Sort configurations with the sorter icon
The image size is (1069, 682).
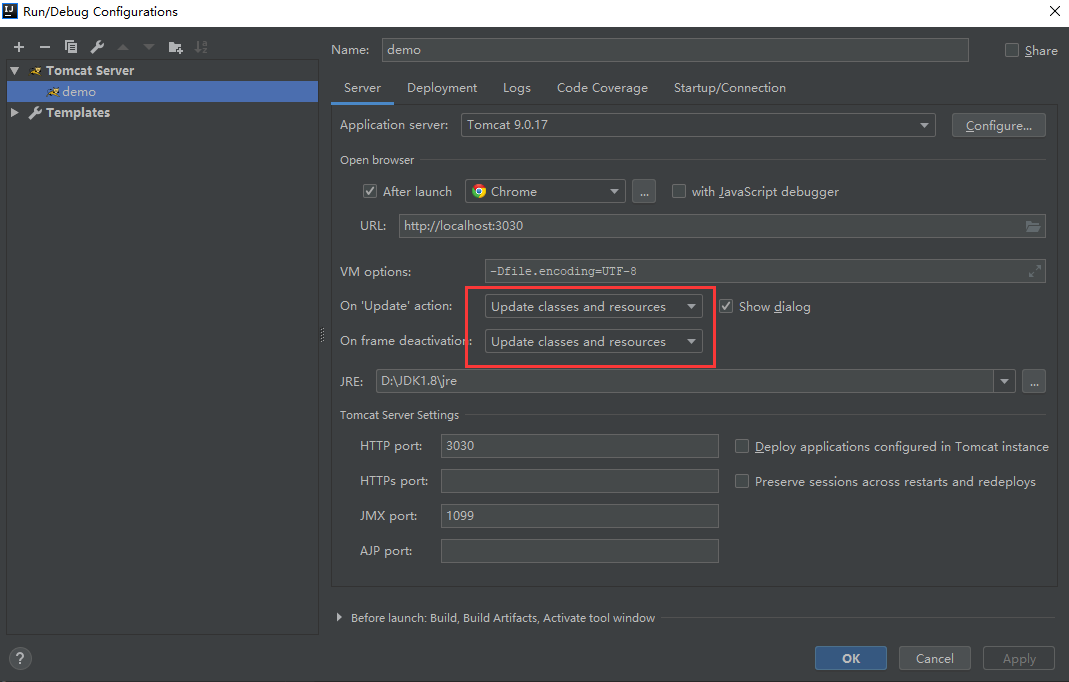click(202, 46)
